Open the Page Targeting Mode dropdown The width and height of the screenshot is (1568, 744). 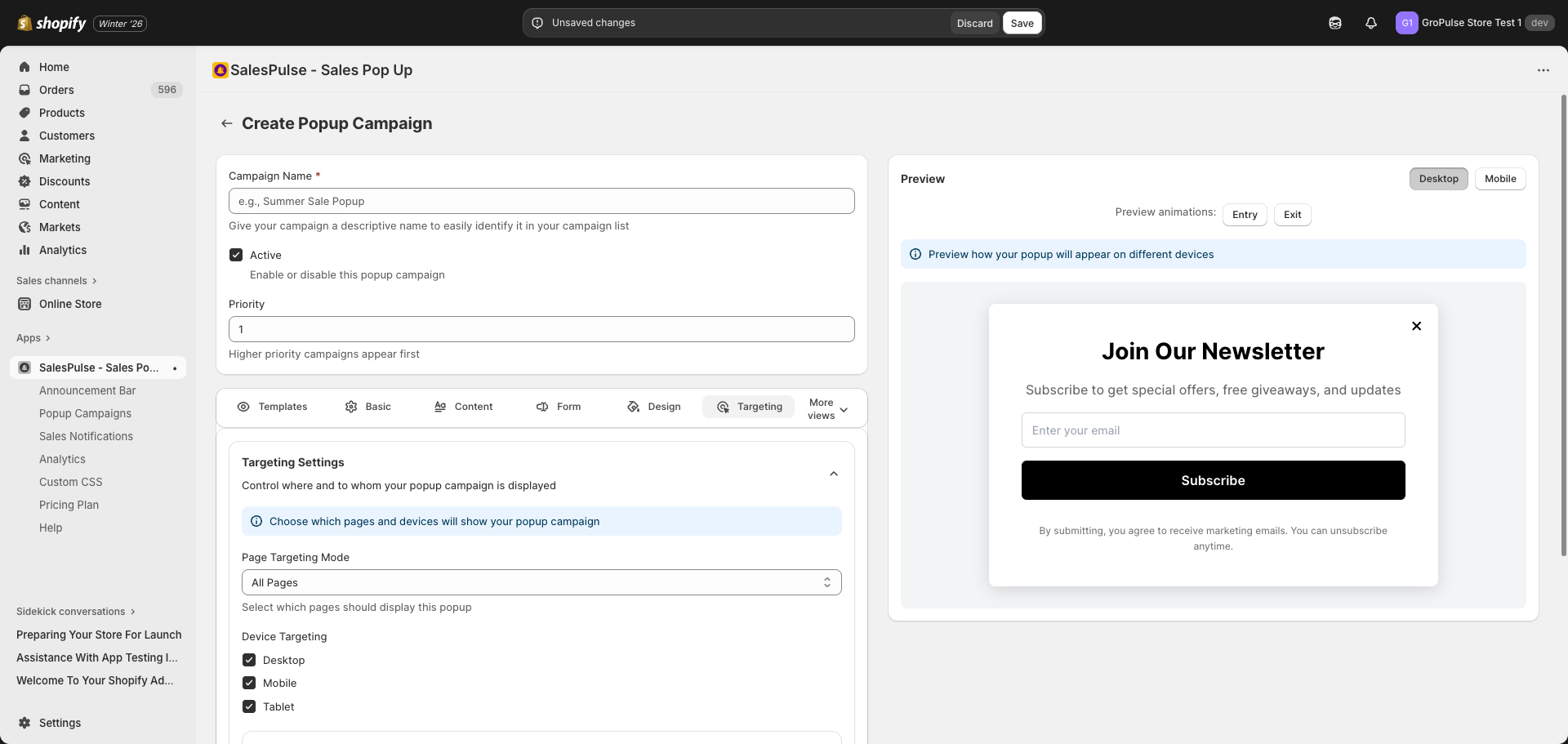coord(541,582)
